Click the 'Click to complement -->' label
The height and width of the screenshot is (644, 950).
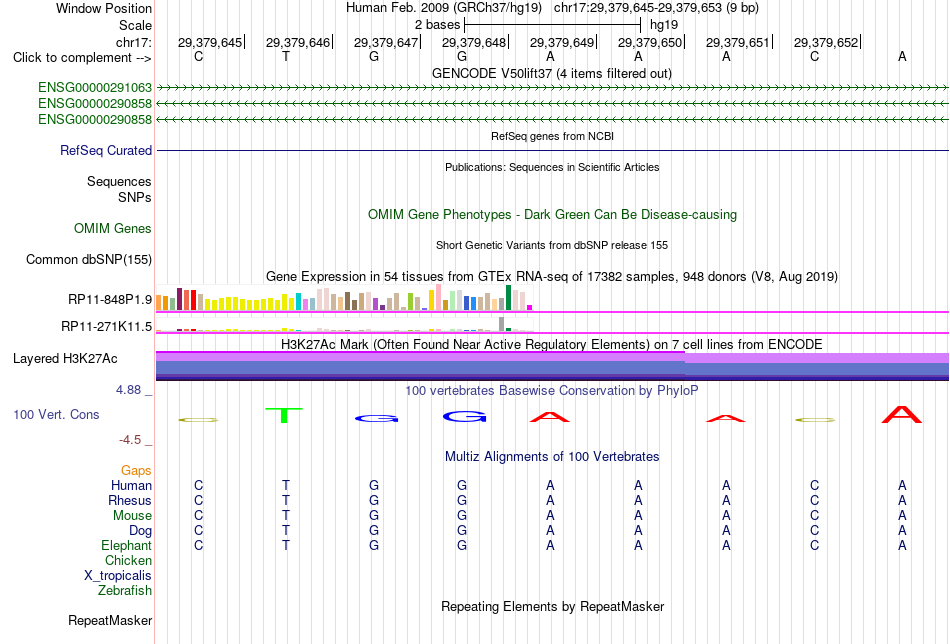82,58
